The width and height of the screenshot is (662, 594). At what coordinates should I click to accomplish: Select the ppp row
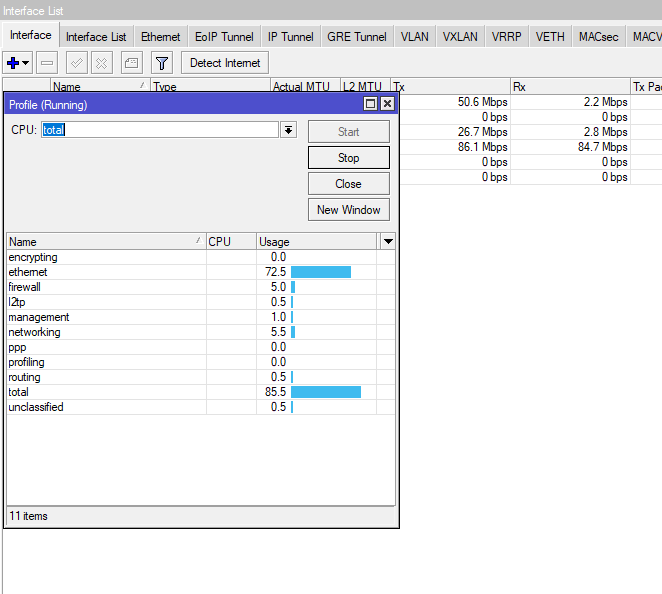pyautogui.click(x=201, y=347)
